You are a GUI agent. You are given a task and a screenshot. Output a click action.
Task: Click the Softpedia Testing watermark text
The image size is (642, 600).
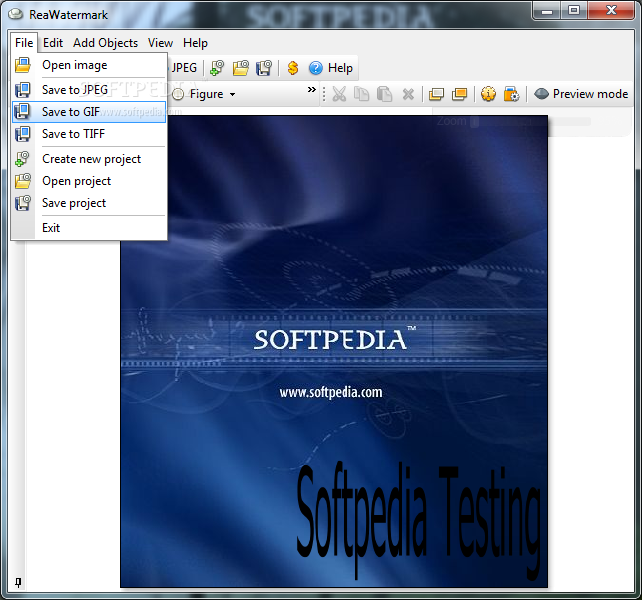pos(418,521)
